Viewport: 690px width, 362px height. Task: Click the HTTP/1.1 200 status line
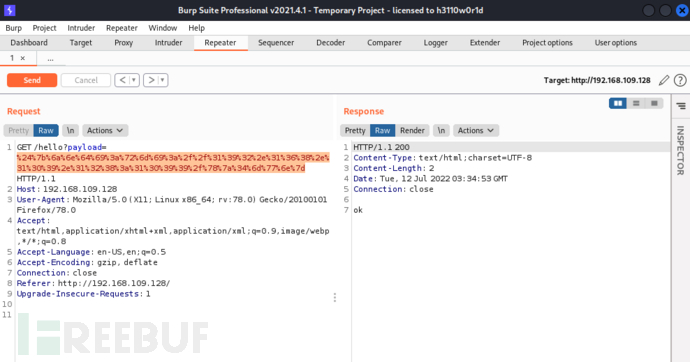pos(382,147)
